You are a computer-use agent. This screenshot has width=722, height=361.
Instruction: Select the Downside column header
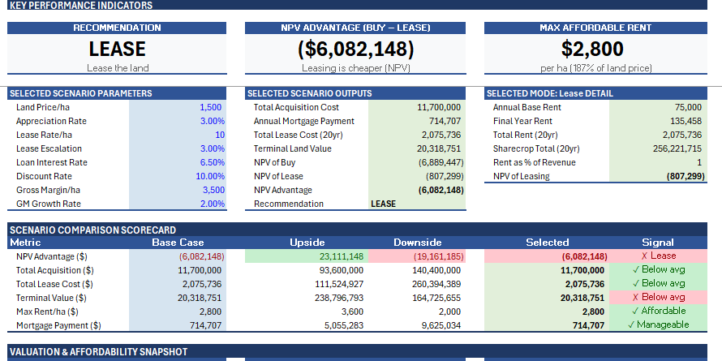[x=417, y=243]
